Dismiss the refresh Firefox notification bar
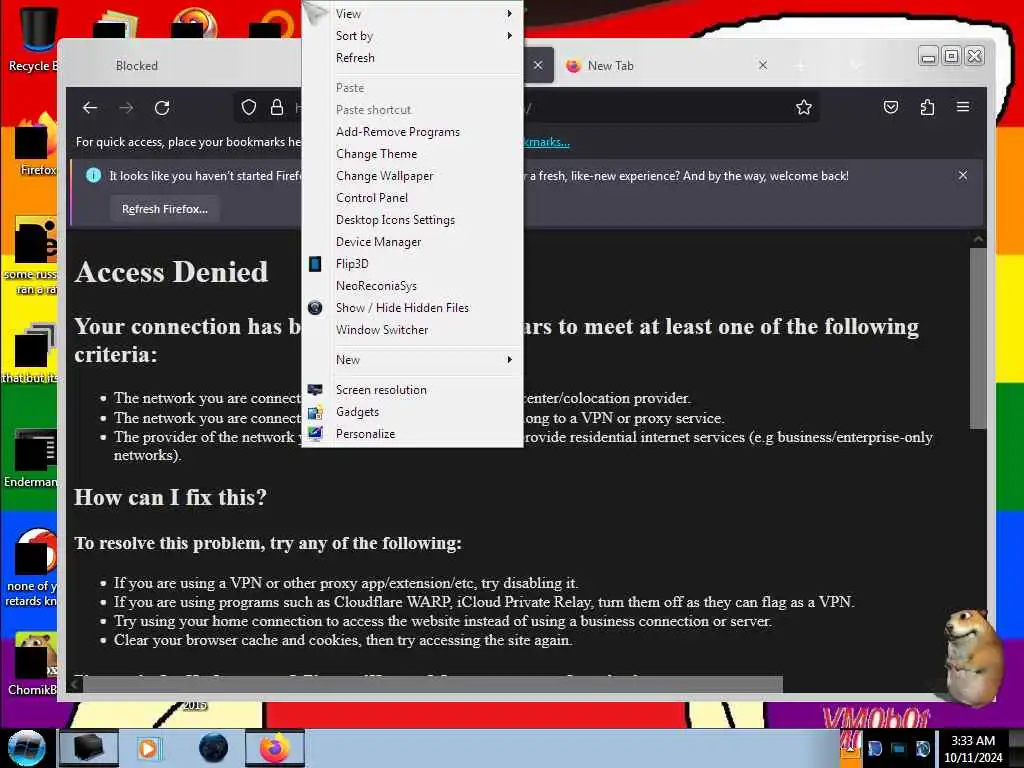The width and height of the screenshot is (1024, 768). (963, 176)
